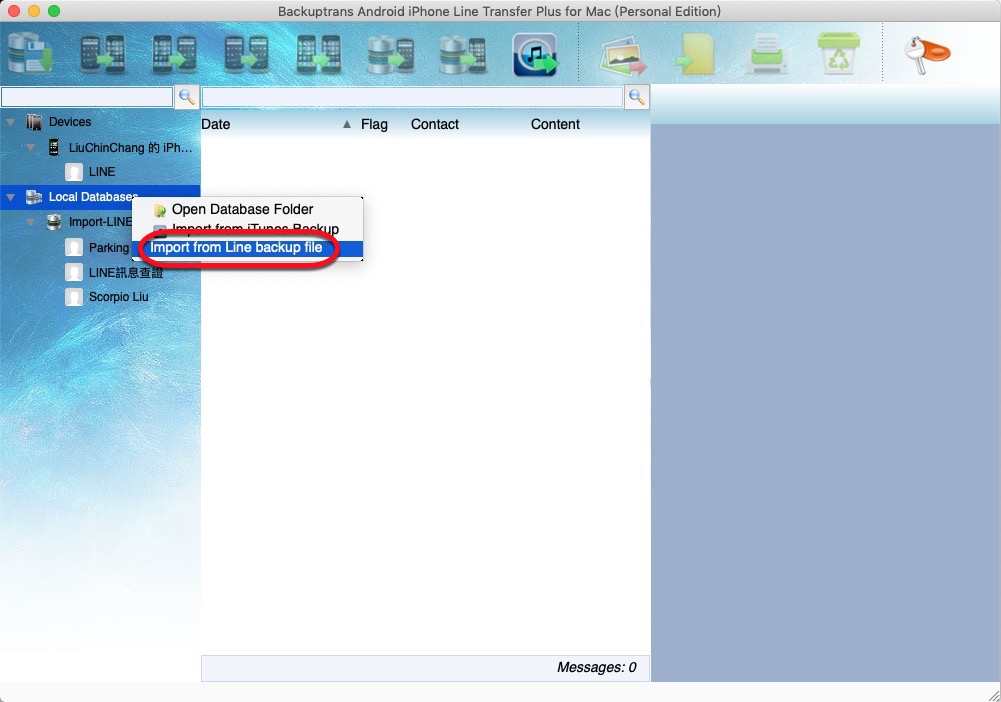
Task: Click the Devices group icon
Action: click(34, 122)
